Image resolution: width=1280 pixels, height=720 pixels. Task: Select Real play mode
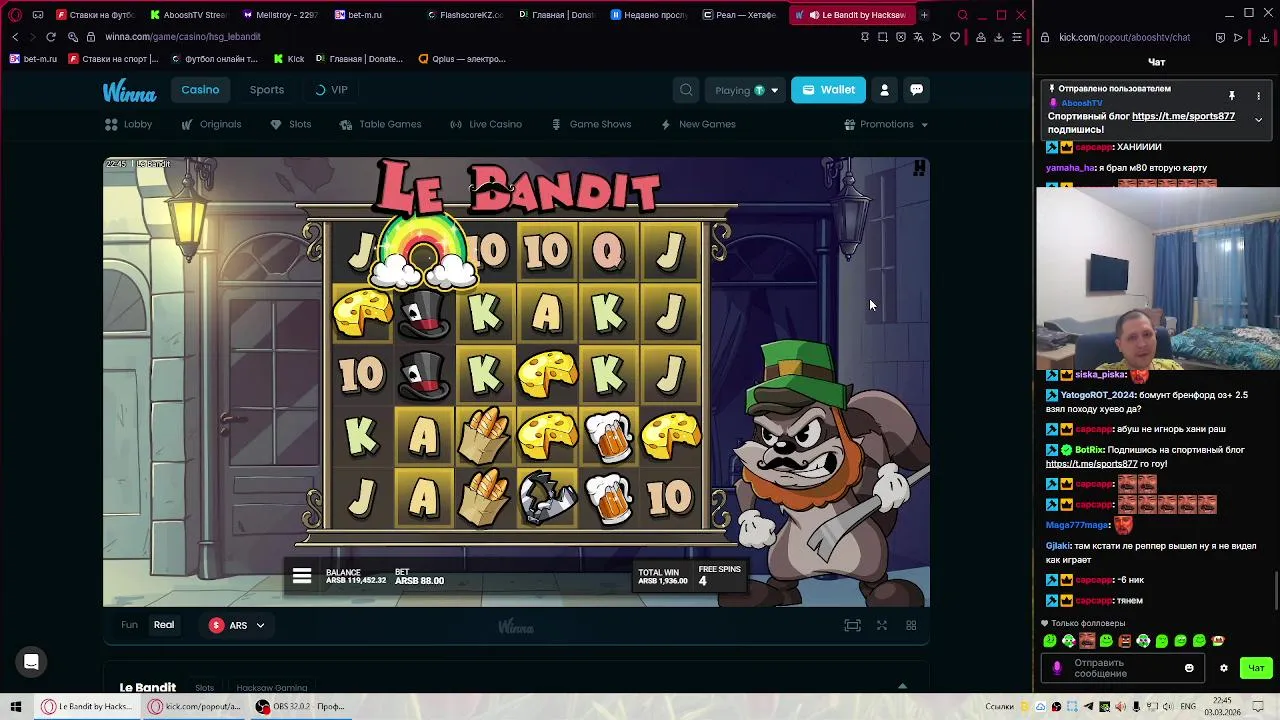click(164, 625)
